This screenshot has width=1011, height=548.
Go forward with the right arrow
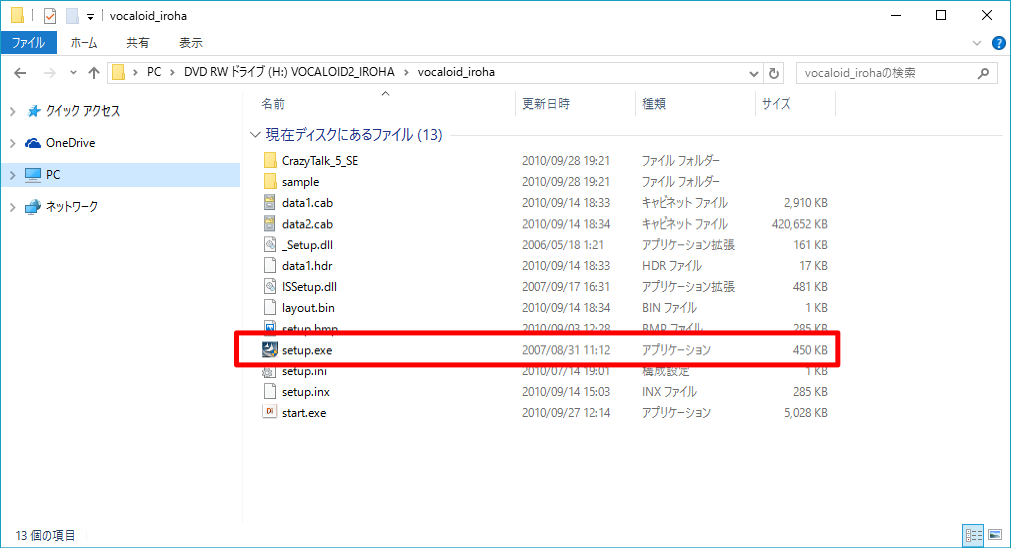(x=50, y=73)
